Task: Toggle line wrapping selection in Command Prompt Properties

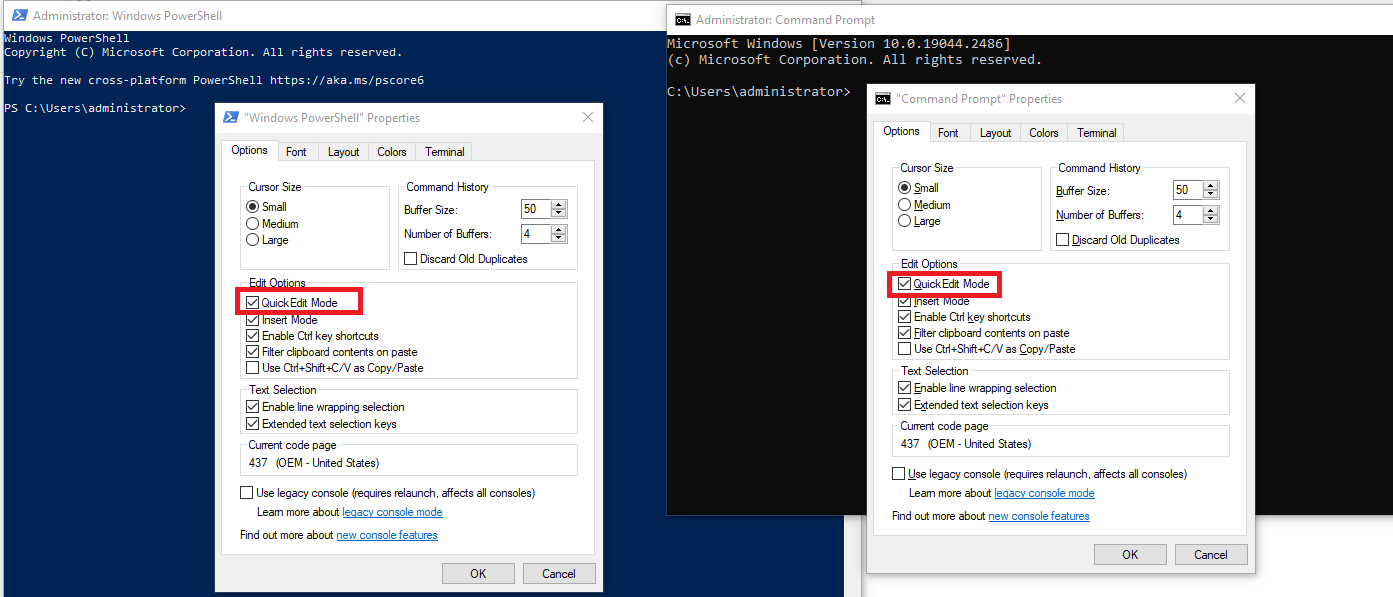Action: [905, 388]
